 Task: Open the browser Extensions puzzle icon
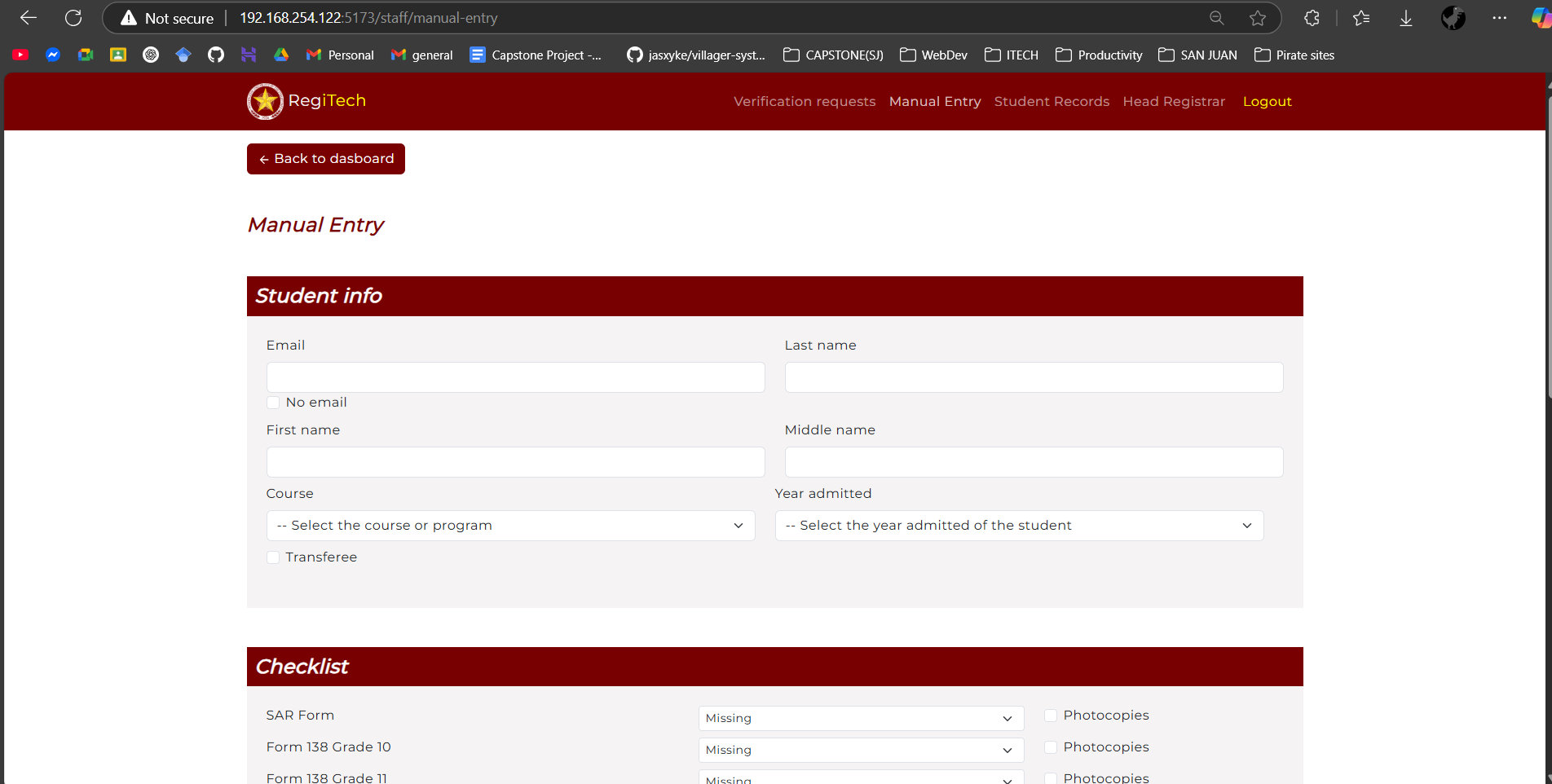pos(1312,18)
